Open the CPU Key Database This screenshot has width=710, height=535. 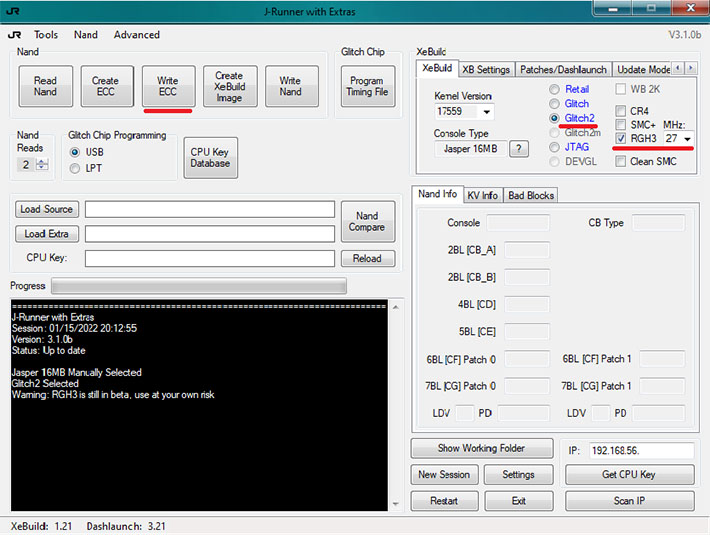pos(211,158)
